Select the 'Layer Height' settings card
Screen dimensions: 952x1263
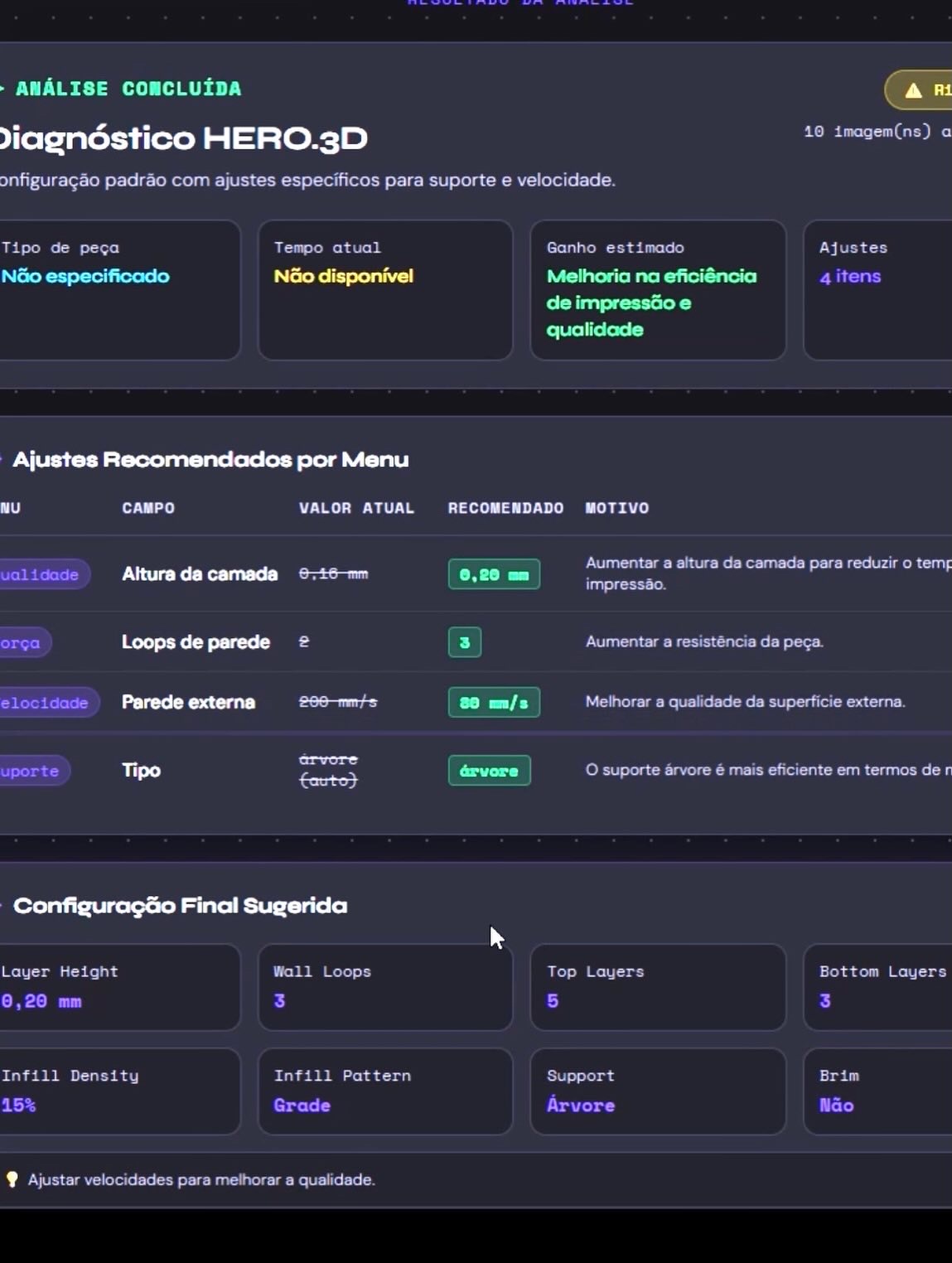(x=120, y=987)
